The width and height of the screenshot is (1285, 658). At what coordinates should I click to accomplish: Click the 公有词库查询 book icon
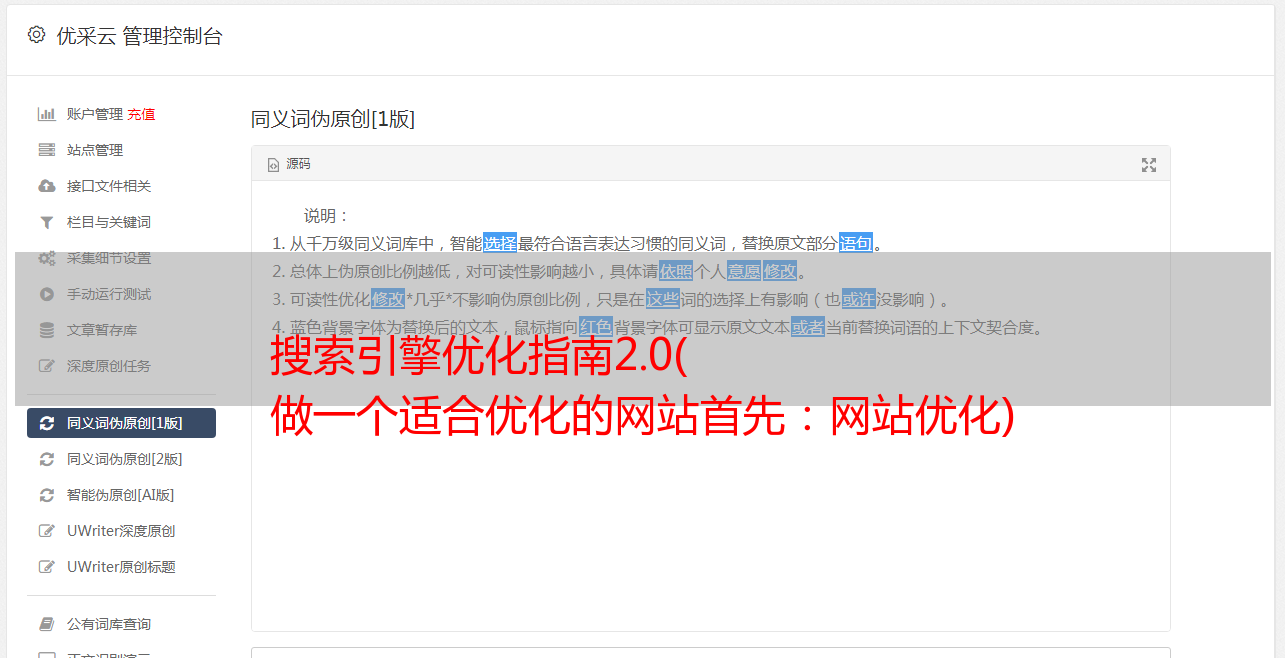46,624
